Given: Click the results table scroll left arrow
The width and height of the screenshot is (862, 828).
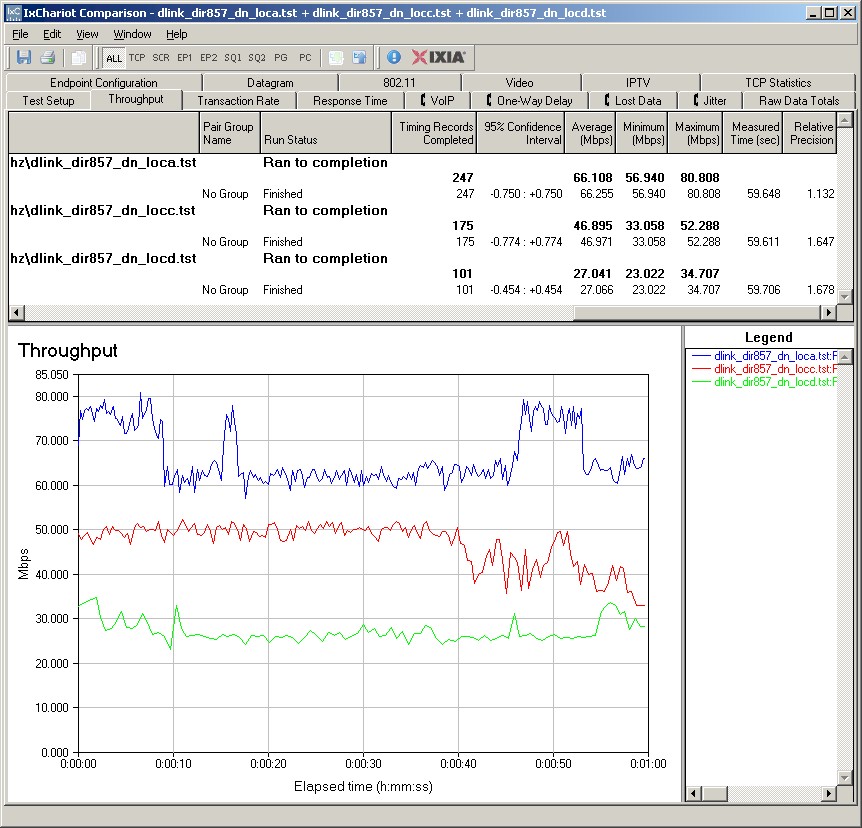Looking at the screenshot, I should pos(16,312).
